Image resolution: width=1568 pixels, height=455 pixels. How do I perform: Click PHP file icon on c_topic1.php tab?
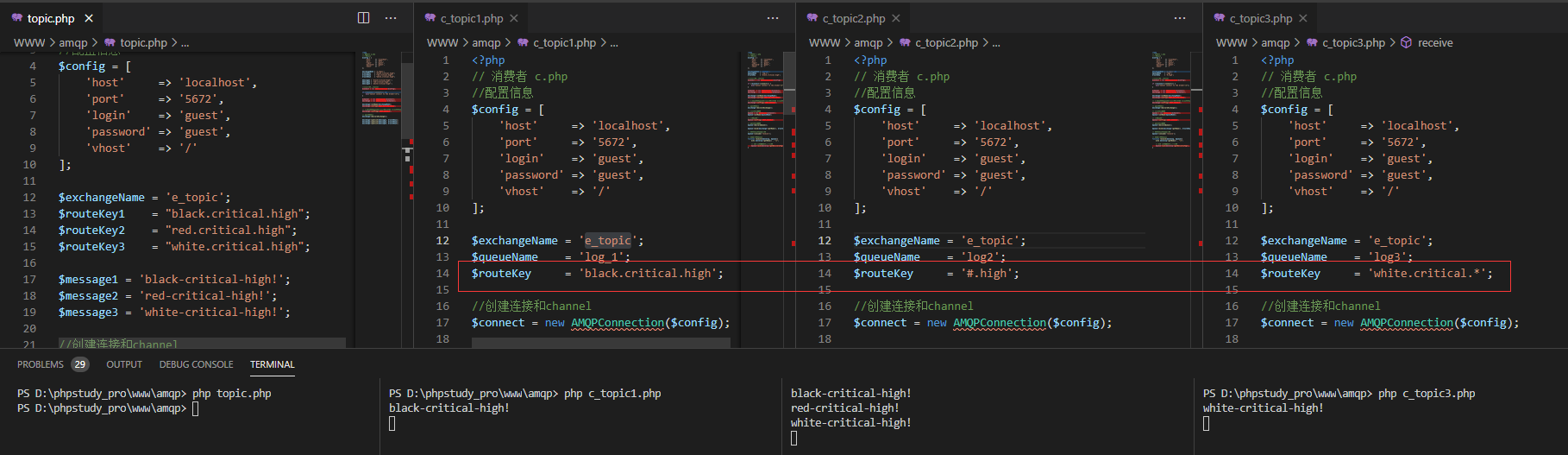[430, 18]
